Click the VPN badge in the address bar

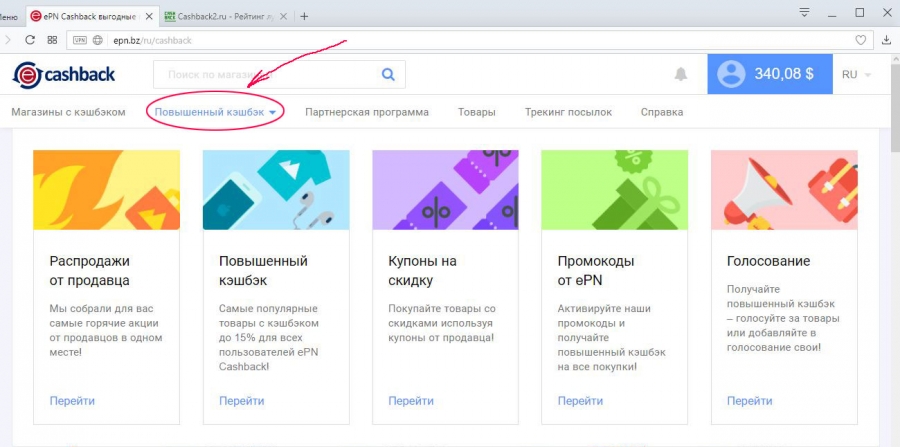[x=80, y=40]
